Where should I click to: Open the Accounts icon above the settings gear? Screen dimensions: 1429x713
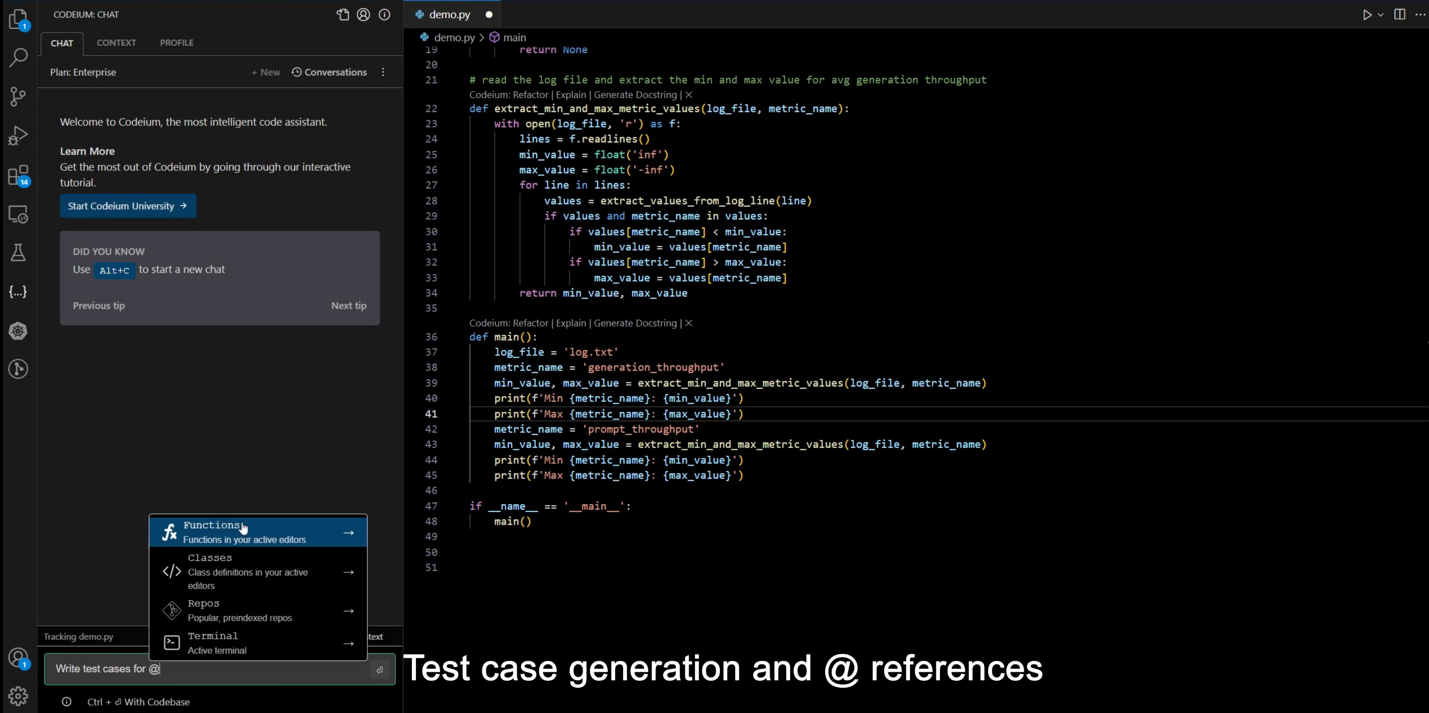coord(17,657)
